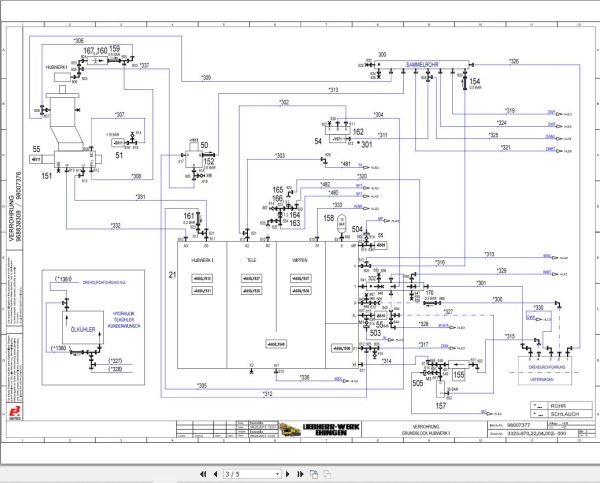Click the greyed-out pages icon in the navigation bar
The height and width of the screenshot is (483, 600).
click(327, 474)
